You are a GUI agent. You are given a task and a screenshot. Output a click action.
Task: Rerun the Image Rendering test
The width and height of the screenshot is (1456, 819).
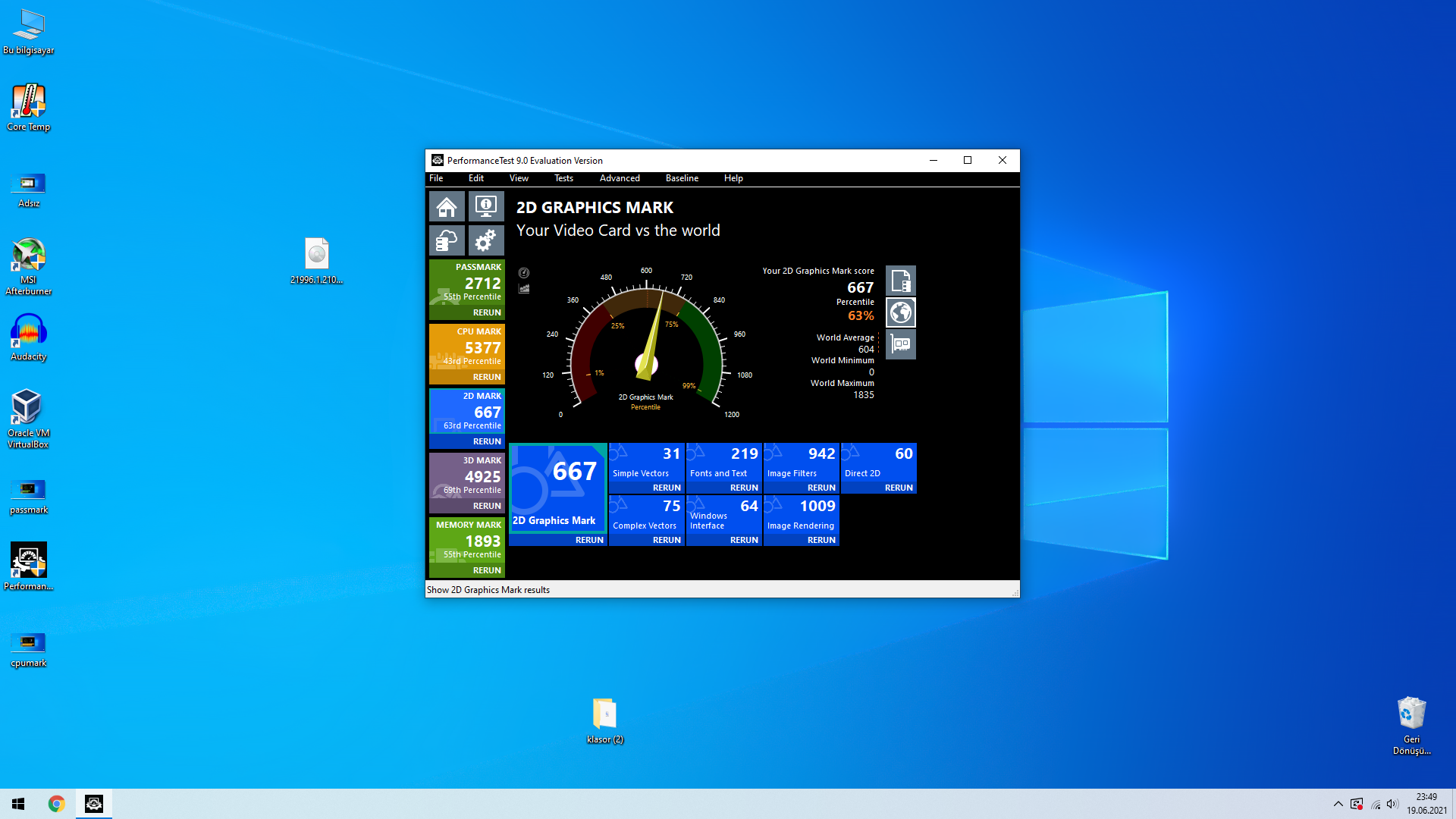coord(821,540)
